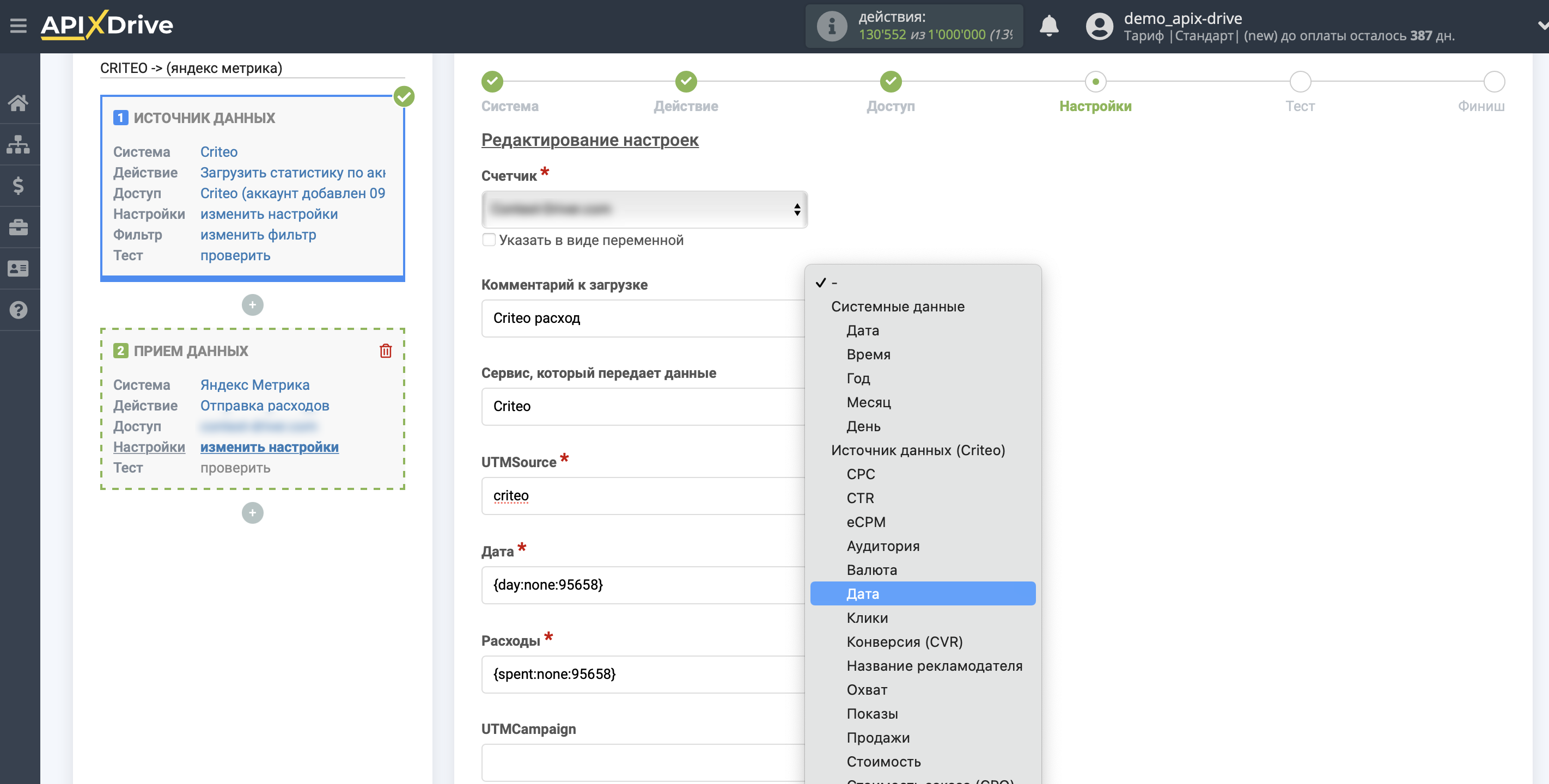Click receiver изменить настройки link
Screen dimensions: 1549x784
[x=270, y=448]
